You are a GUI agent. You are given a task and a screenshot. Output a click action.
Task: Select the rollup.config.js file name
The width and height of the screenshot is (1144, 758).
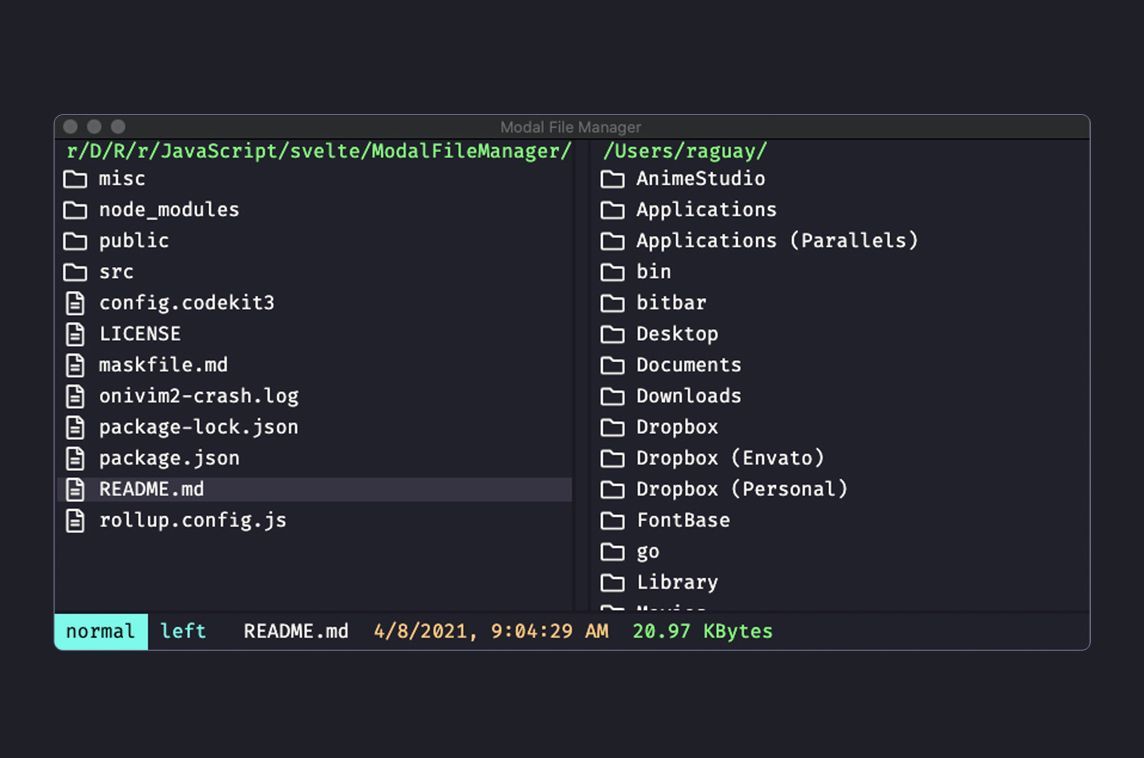coord(193,520)
